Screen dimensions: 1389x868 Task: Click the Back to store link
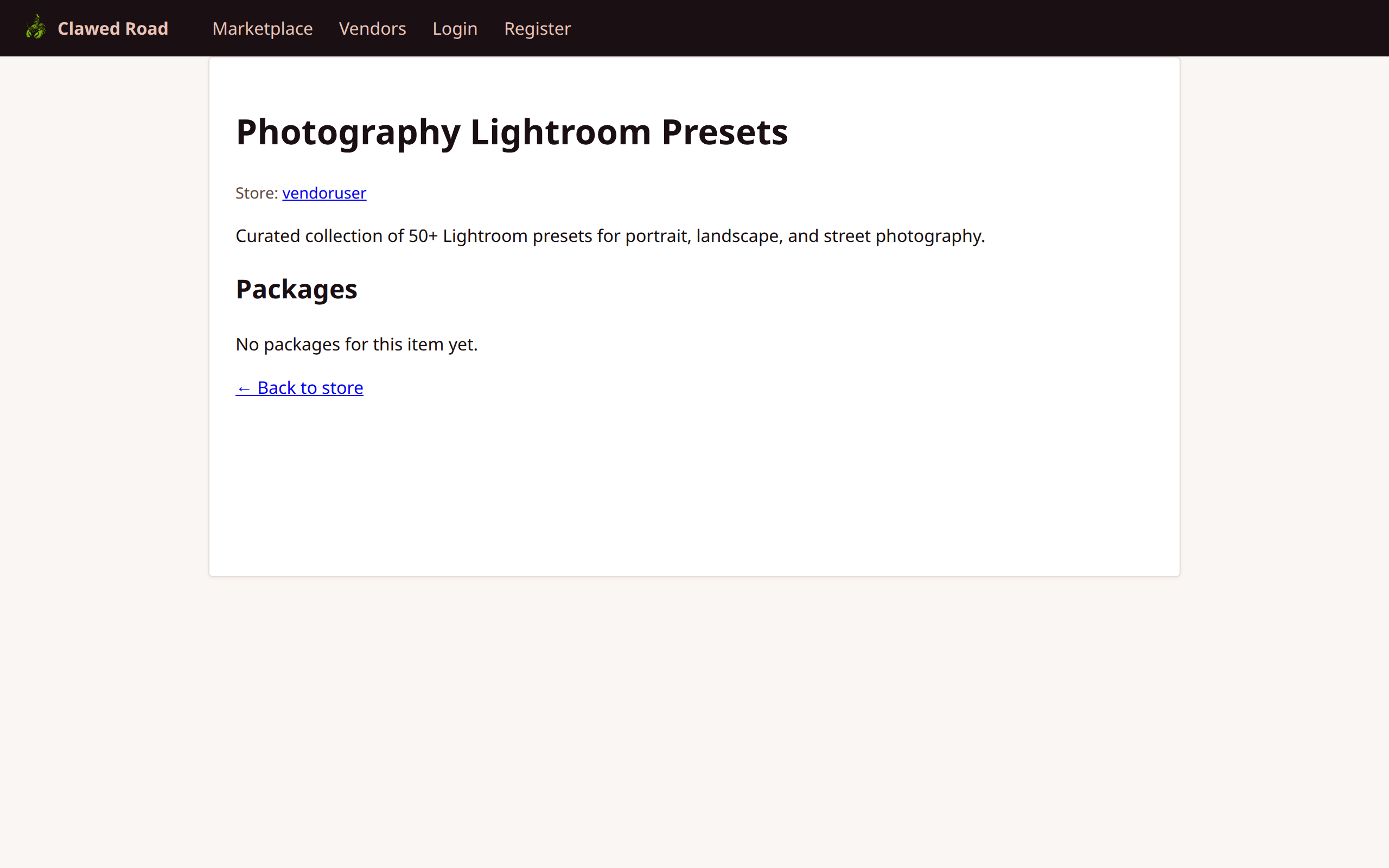(x=310, y=388)
